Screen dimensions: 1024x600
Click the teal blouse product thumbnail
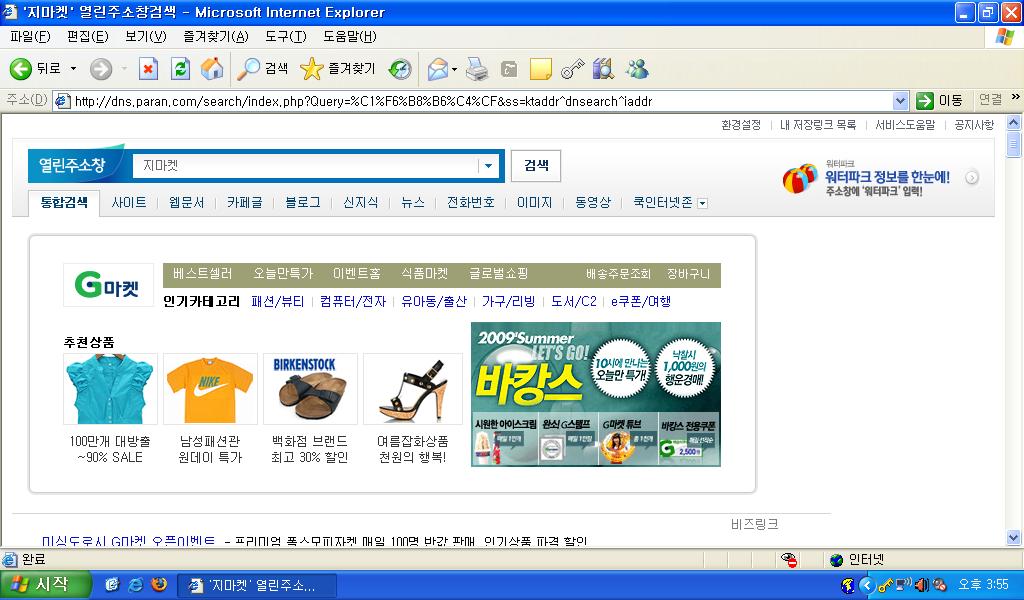[110, 389]
